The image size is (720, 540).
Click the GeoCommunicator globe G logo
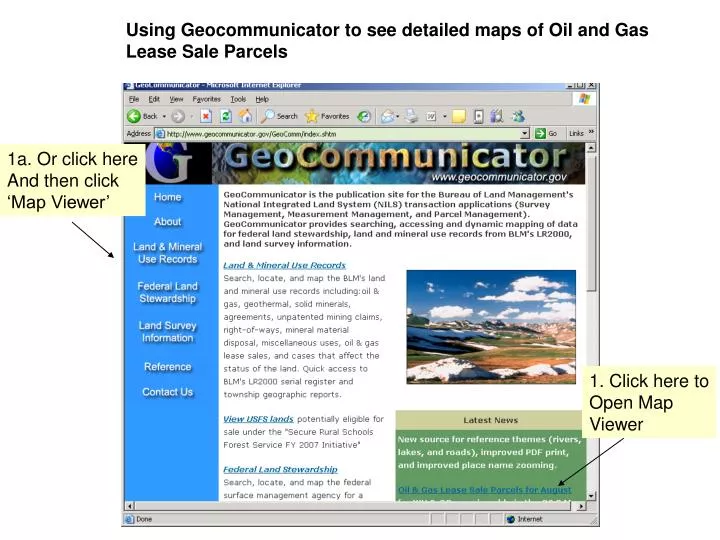click(x=169, y=163)
